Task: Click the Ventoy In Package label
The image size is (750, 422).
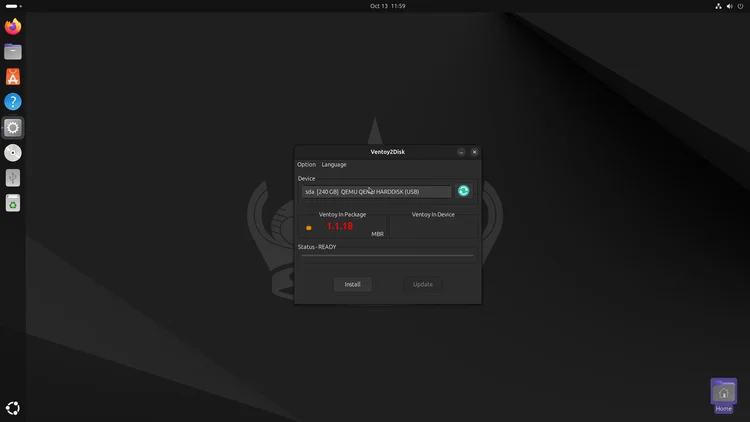Action: click(x=342, y=214)
